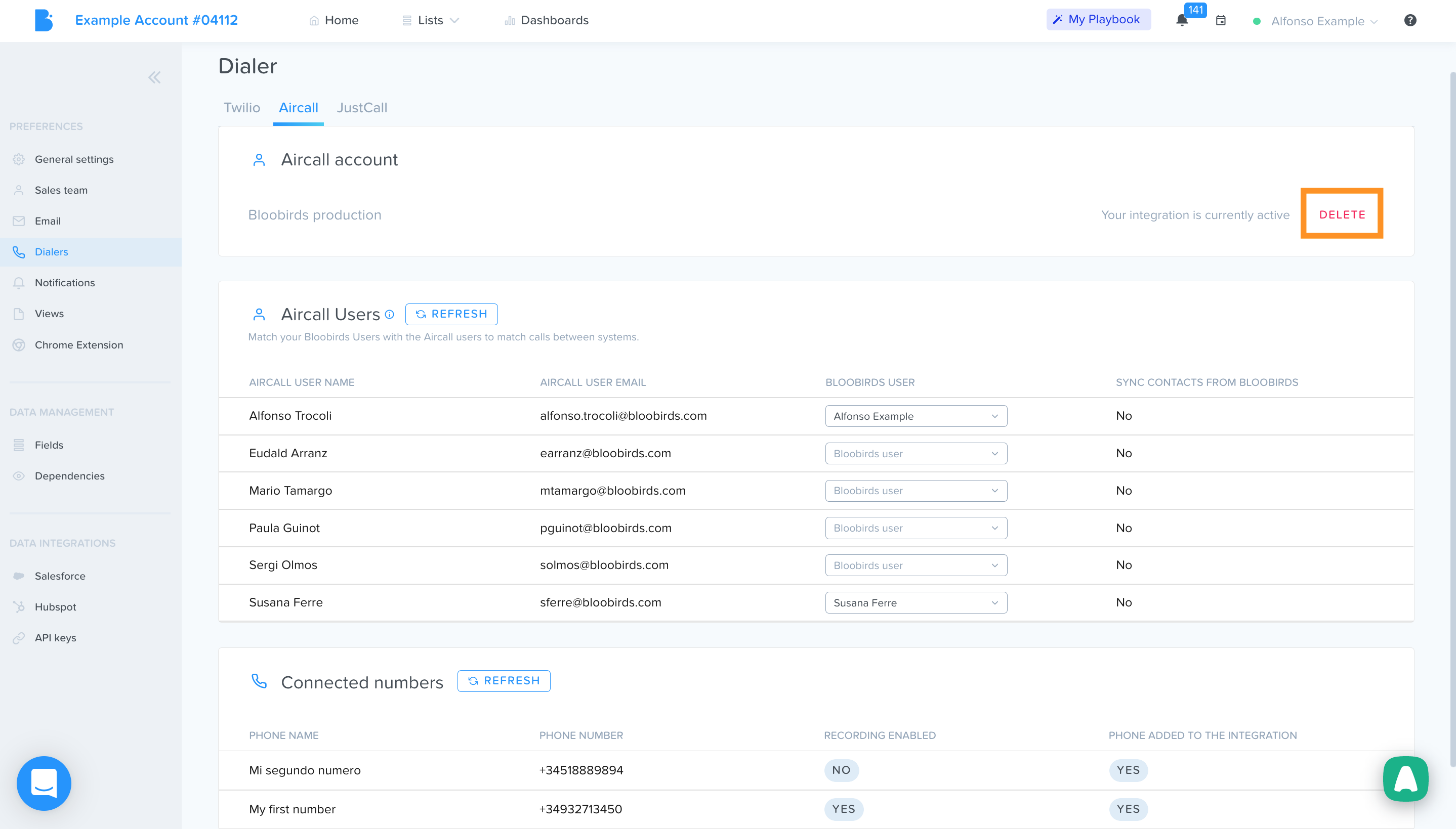The image size is (1456, 829).
Task: Click recording YES badge for My first number
Action: (x=844, y=809)
